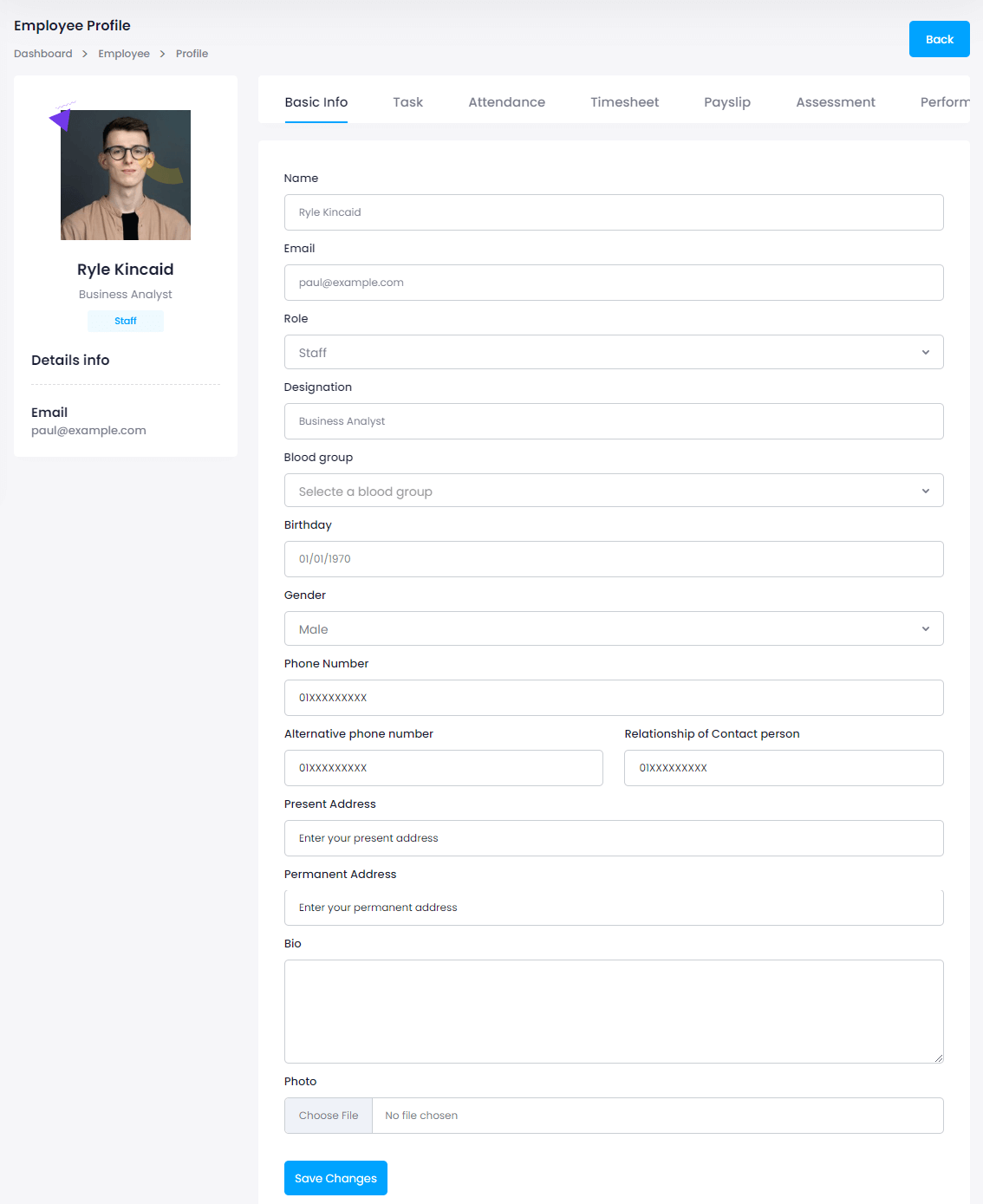Click the Choose File button

tap(329, 1116)
